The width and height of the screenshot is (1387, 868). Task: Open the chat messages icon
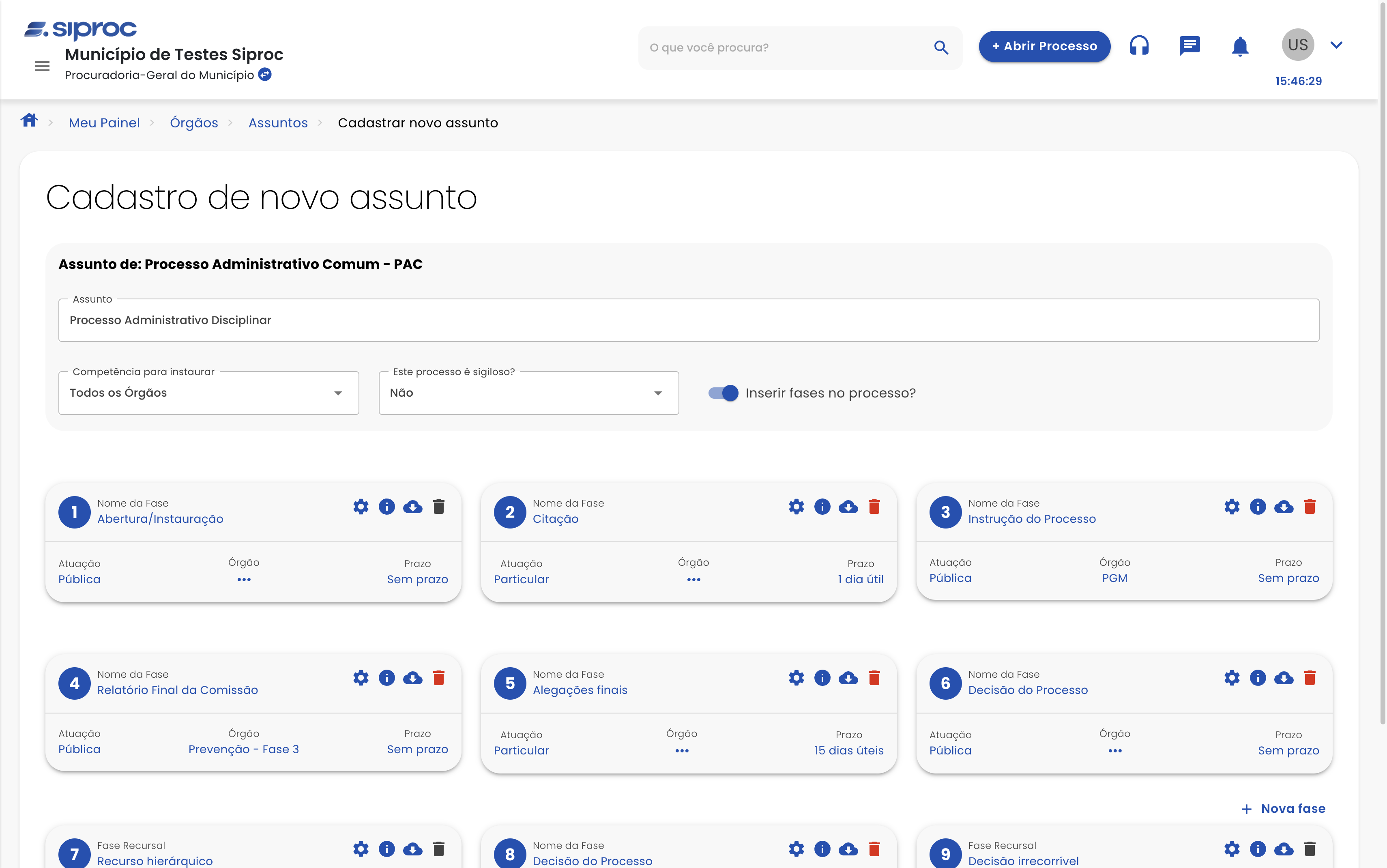click(1189, 45)
